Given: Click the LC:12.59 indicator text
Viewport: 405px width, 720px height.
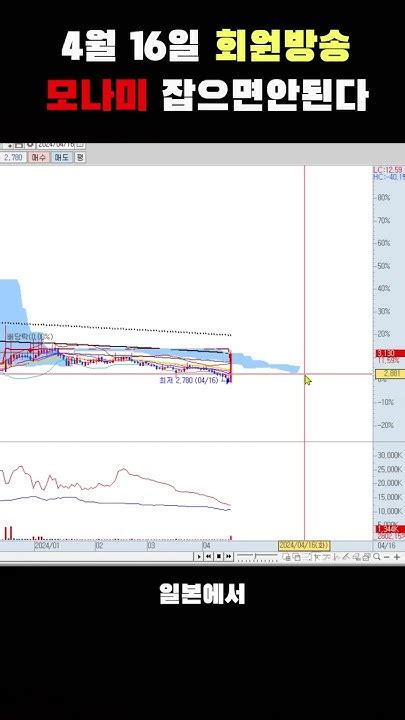Looking at the screenshot, I should (x=389, y=170).
